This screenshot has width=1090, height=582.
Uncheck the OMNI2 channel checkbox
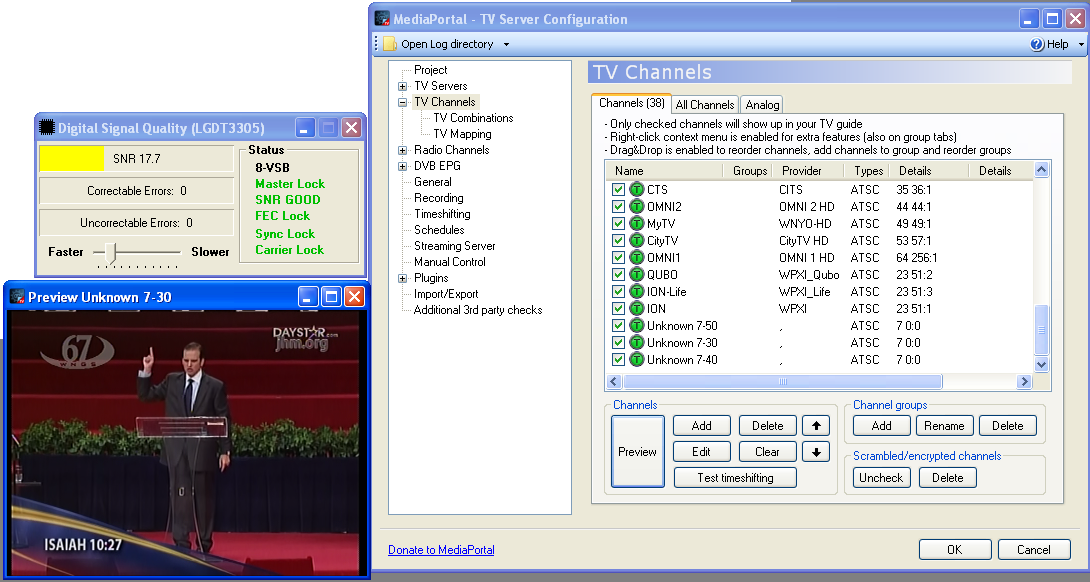click(x=618, y=207)
